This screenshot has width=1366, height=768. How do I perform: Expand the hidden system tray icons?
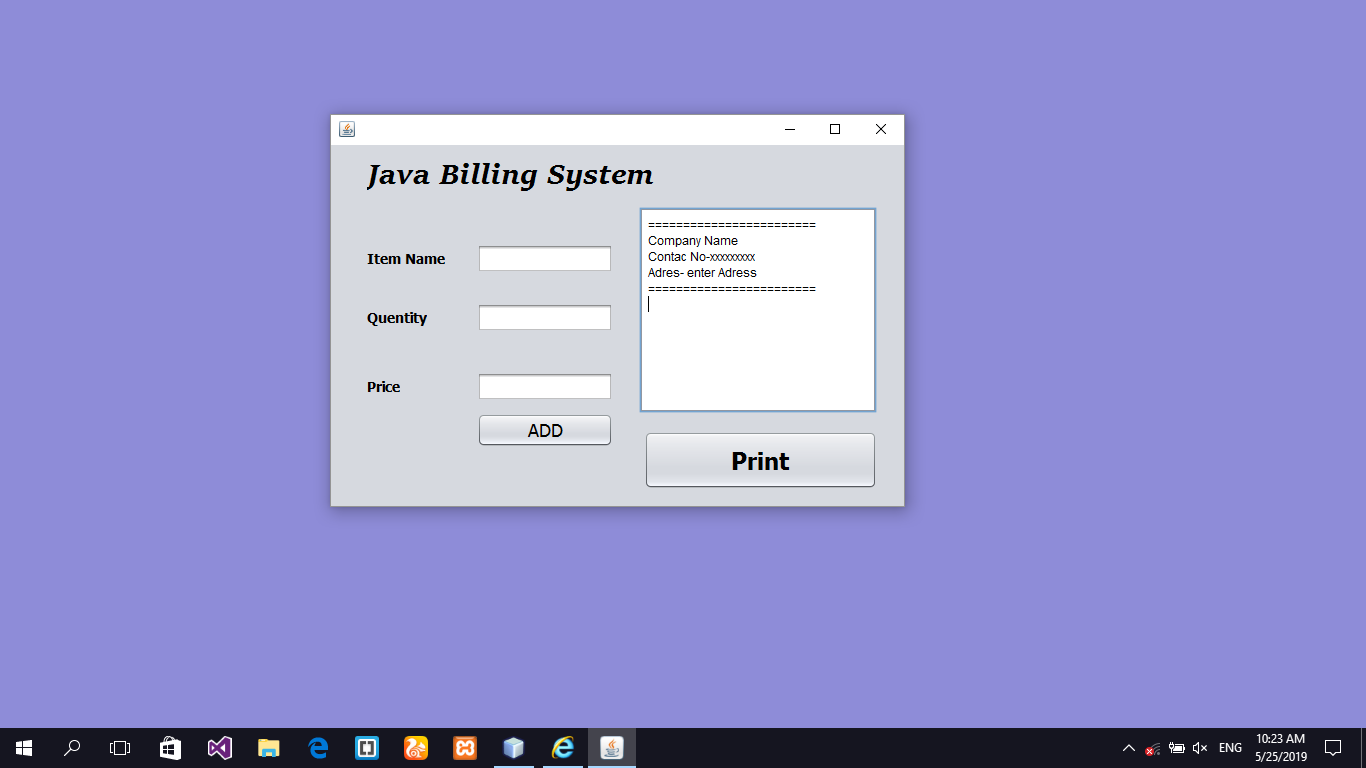click(x=1128, y=747)
